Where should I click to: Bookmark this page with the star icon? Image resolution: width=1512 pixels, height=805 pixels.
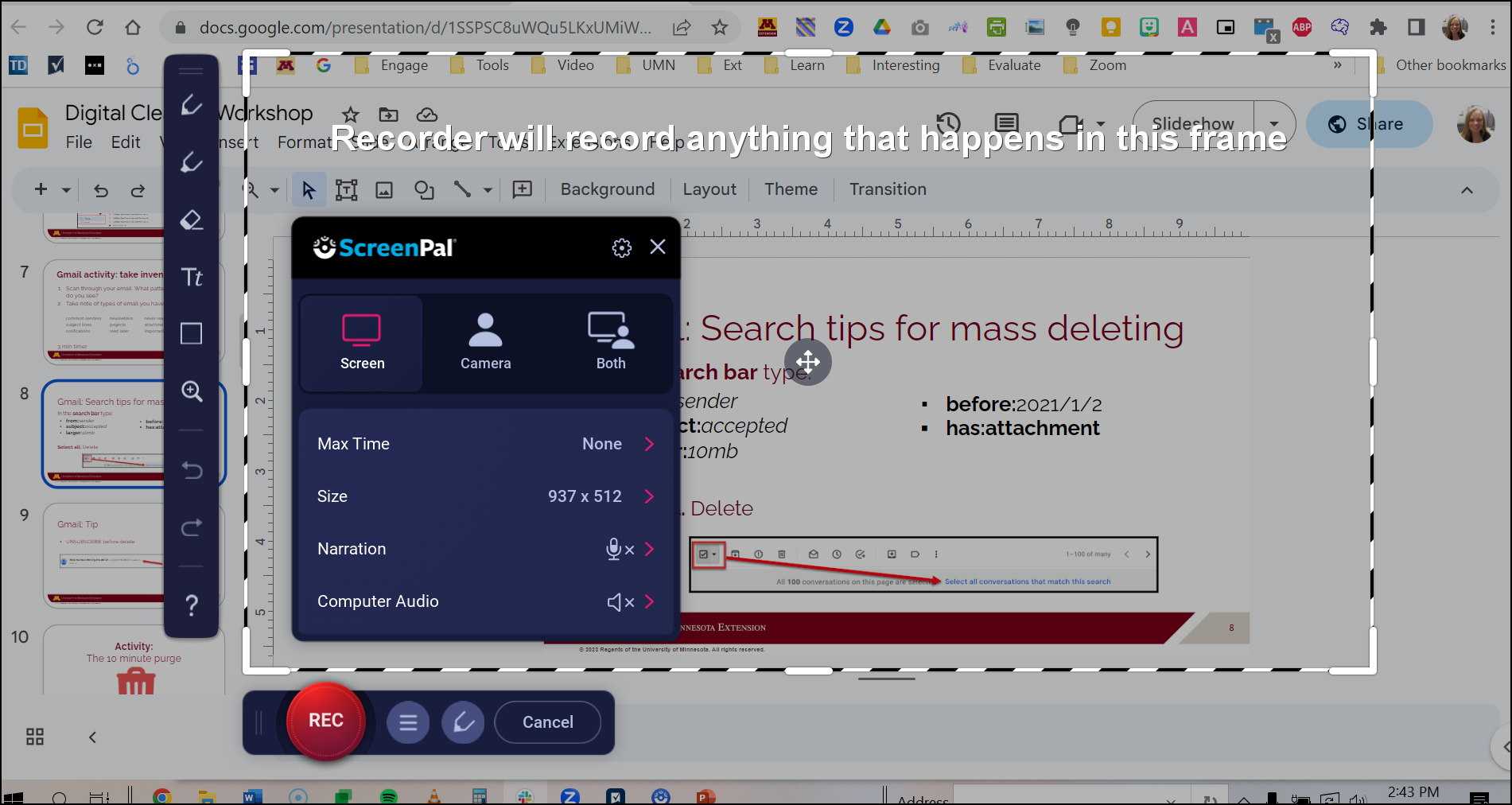pos(720,27)
